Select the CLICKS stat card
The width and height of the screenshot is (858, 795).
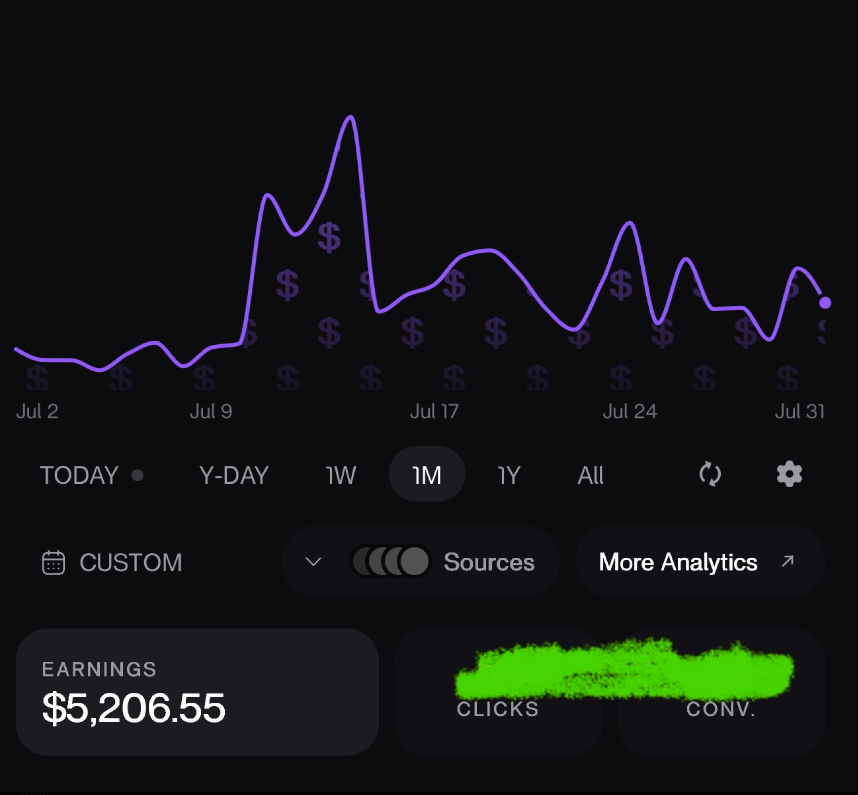click(x=498, y=692)
